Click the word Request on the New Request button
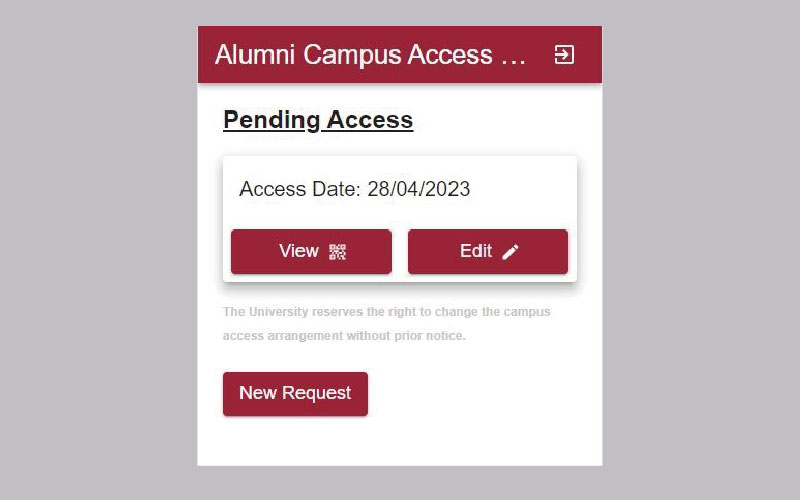 [316, 393]
